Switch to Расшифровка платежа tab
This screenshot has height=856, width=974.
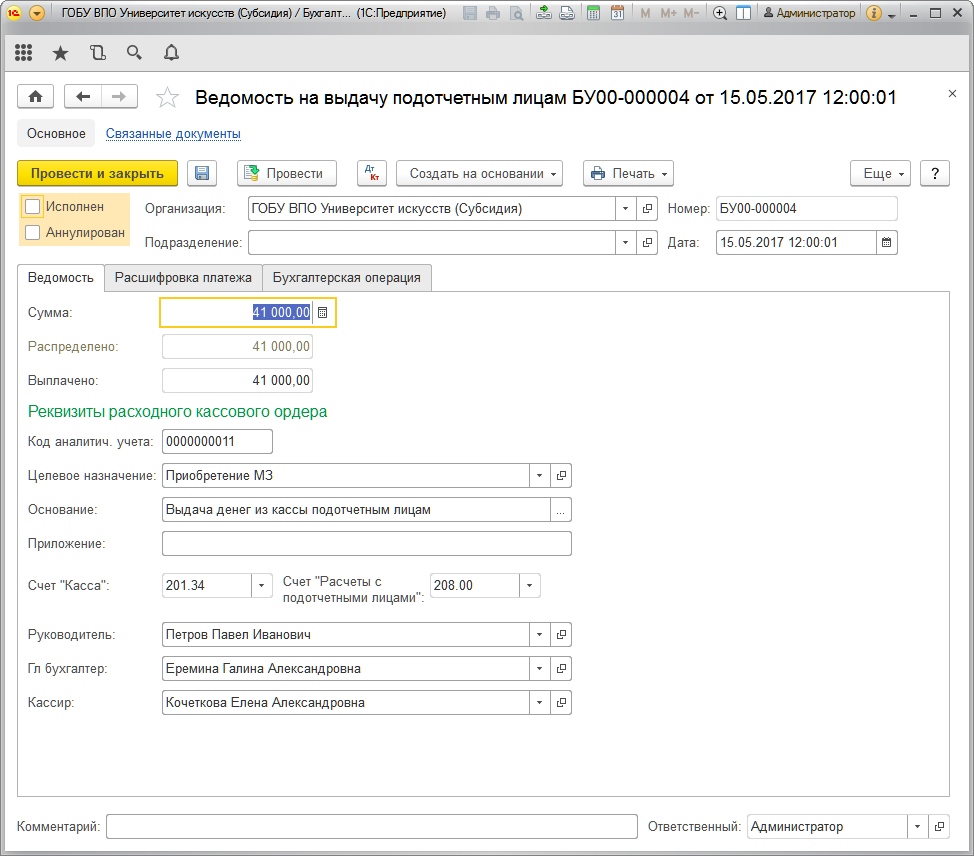tap(183, 278)
